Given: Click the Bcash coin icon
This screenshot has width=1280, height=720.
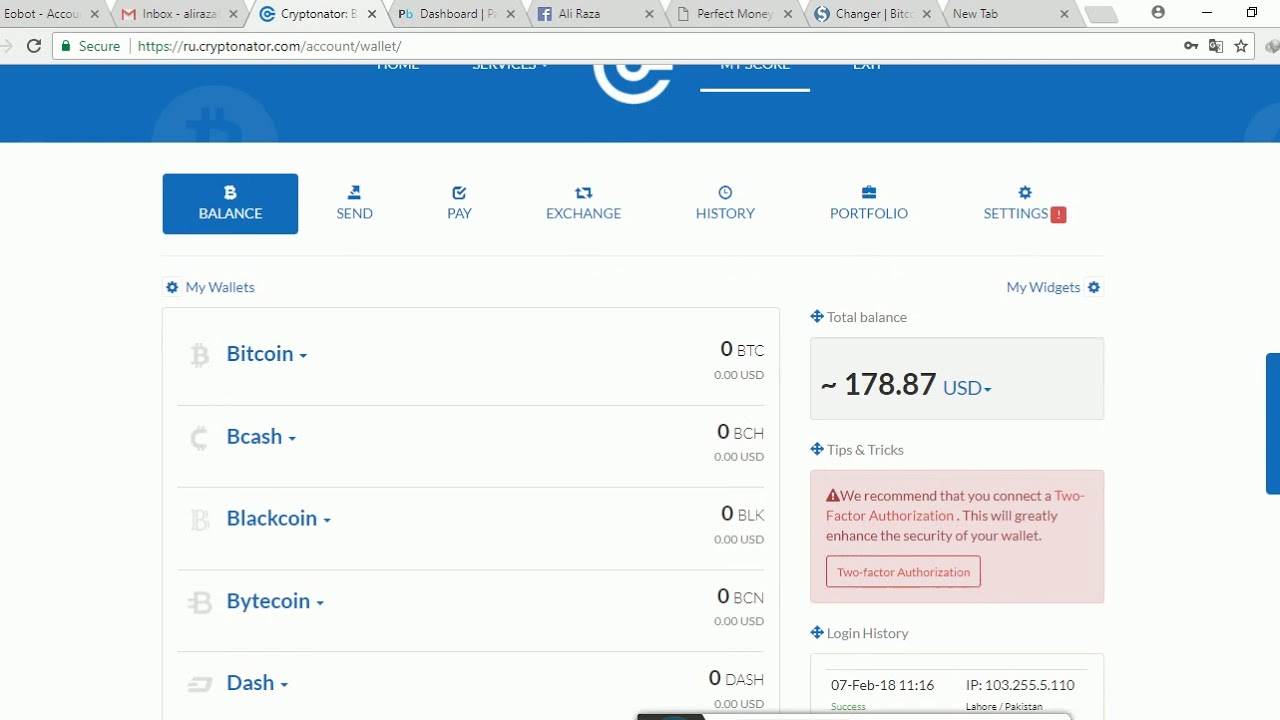Looking at the screenshot, I should (x=200, y=437).
